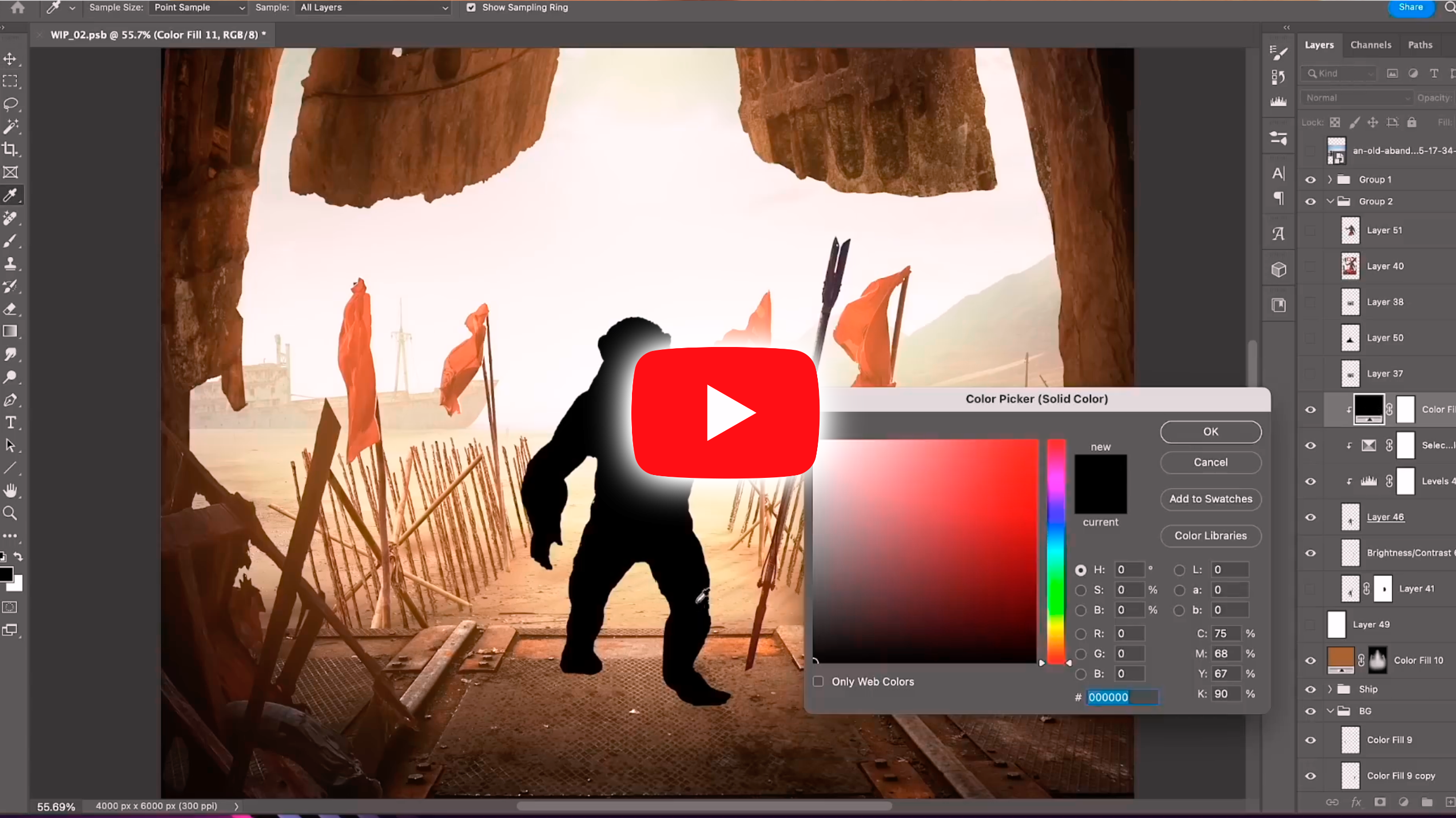Open the 3D panel cube icon
This screenshot has width=1456, height=818.
(x=1279, y=270)
